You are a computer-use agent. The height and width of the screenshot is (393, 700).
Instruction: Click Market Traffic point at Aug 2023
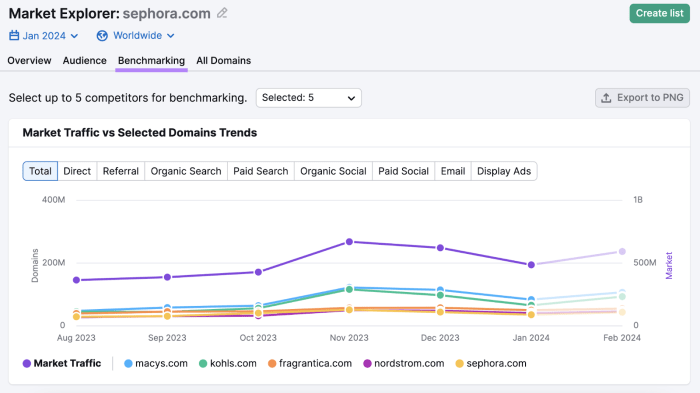(x=76, y=280)
